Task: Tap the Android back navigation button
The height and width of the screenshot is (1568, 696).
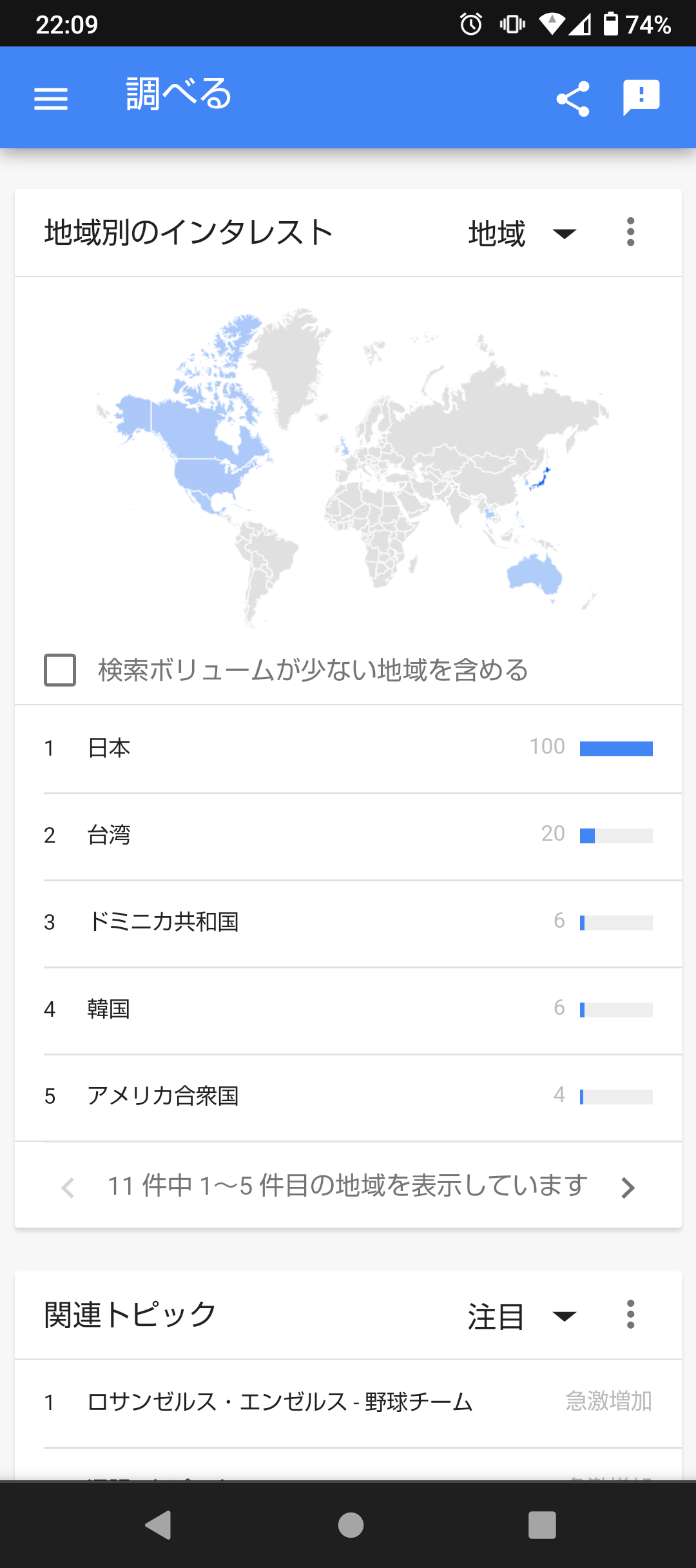Action: [x=159, y=1525]
